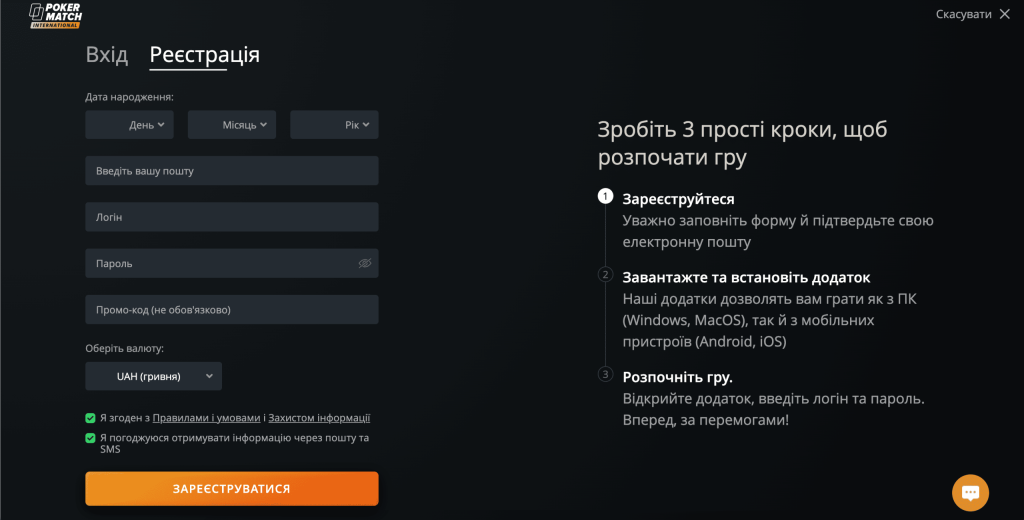The image size is (1024, 520).
Task: Click step 2 circle marker
Action: point(605,274)
